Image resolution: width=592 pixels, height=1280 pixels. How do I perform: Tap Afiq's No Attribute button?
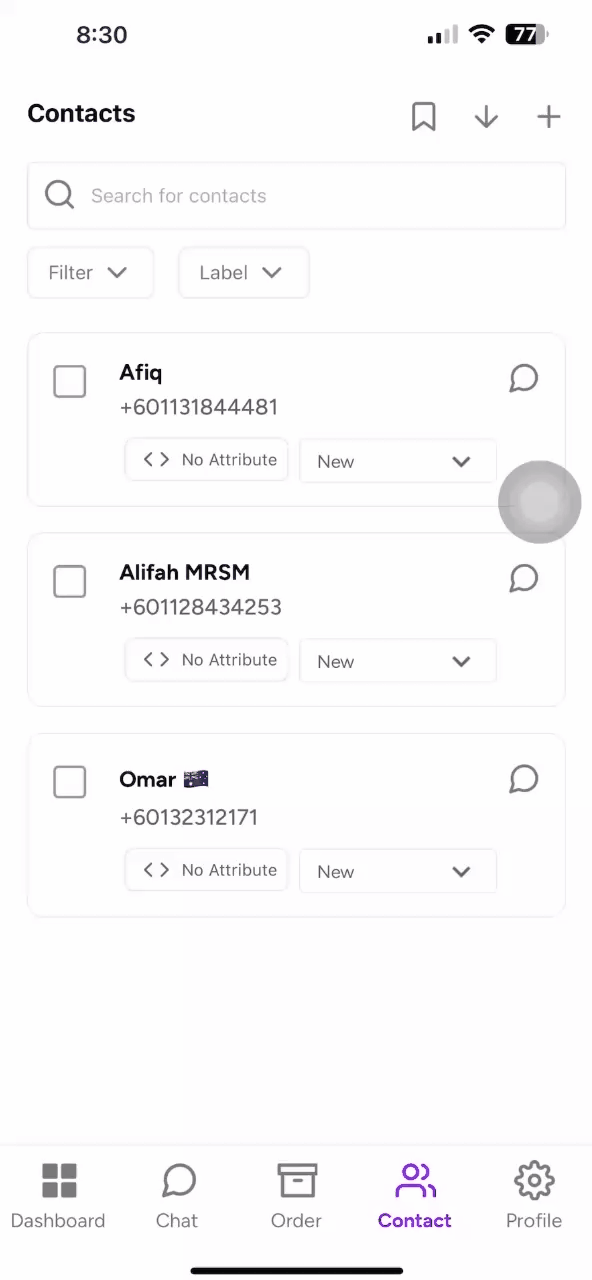point(207,460)
